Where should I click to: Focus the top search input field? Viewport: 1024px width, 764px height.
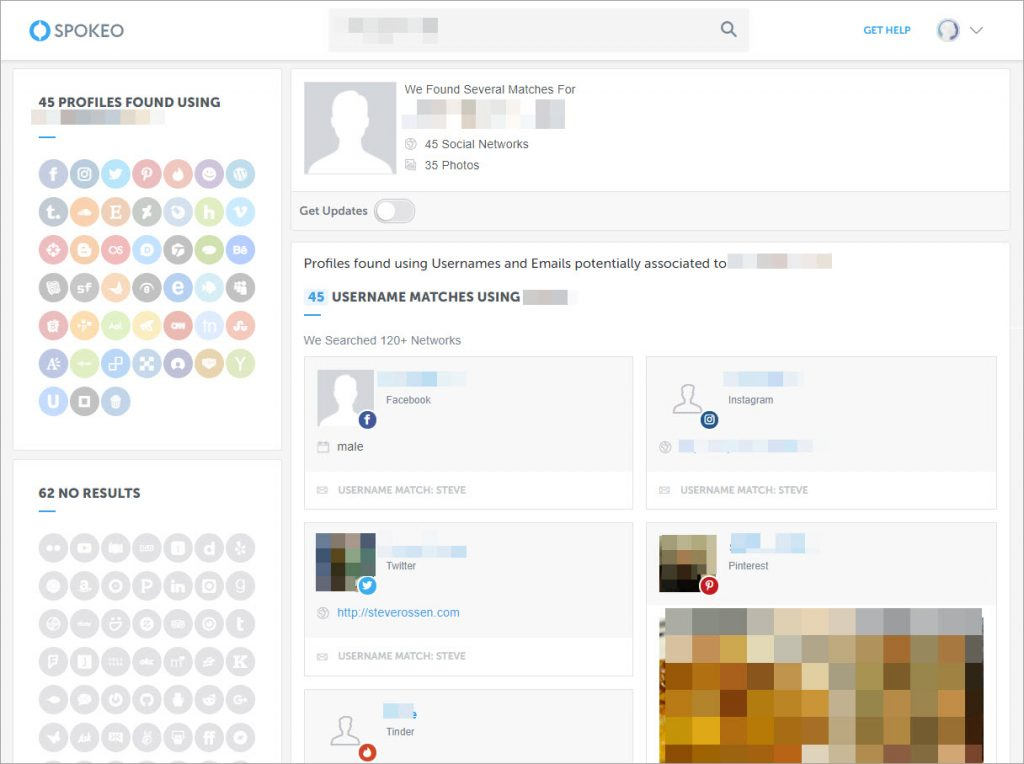point(538,29)
